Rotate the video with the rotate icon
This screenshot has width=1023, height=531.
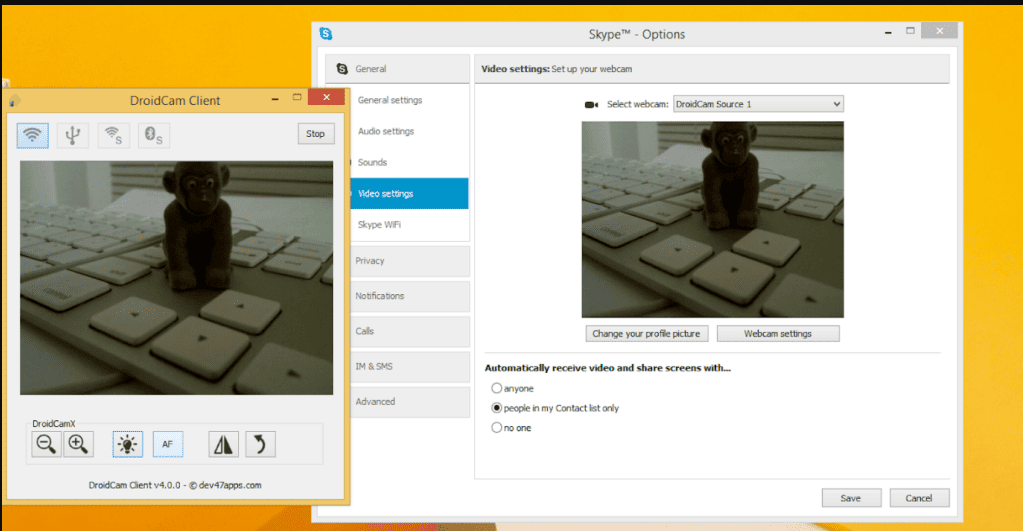tap(260, 444)
